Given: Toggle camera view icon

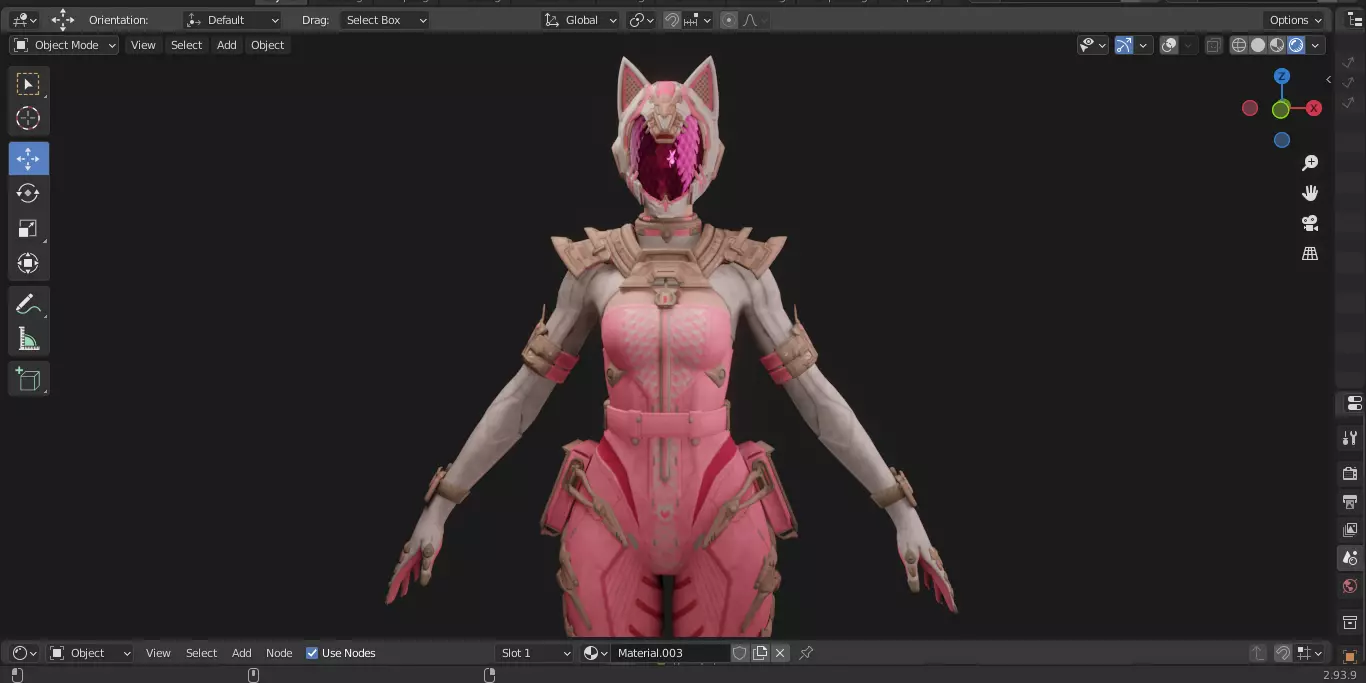Looking at the screenshot, I should pos(1310,223).
